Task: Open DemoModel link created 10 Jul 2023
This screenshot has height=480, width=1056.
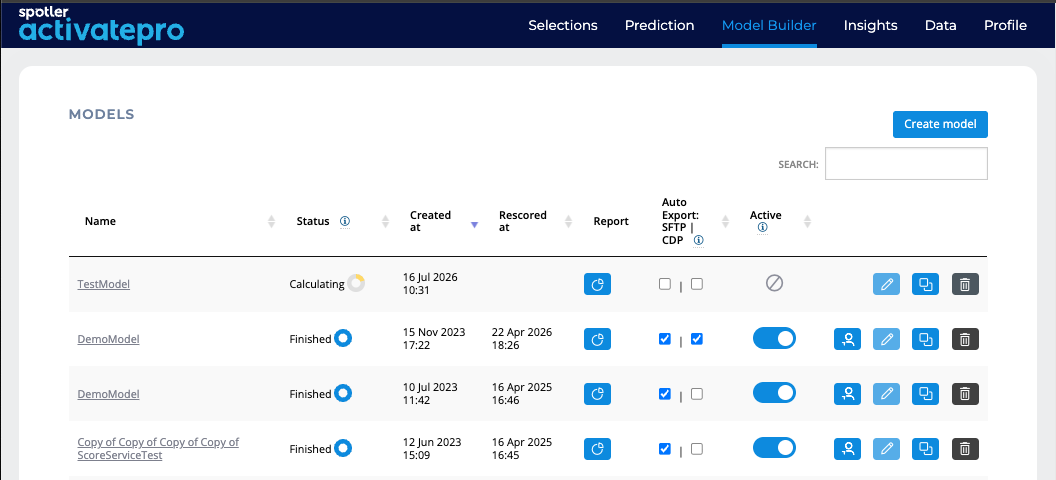Action: pos(108,394)
